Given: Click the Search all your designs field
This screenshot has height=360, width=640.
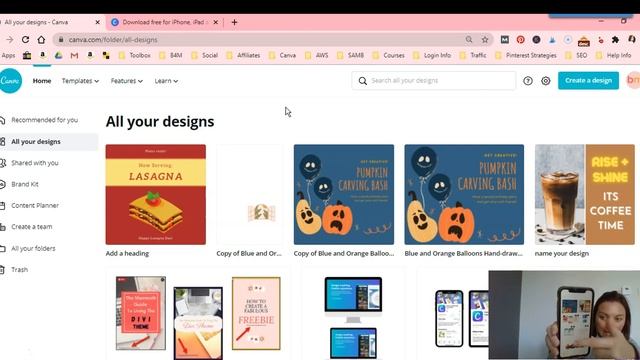Looking at the screenshot, I should (x=433, y=81).
